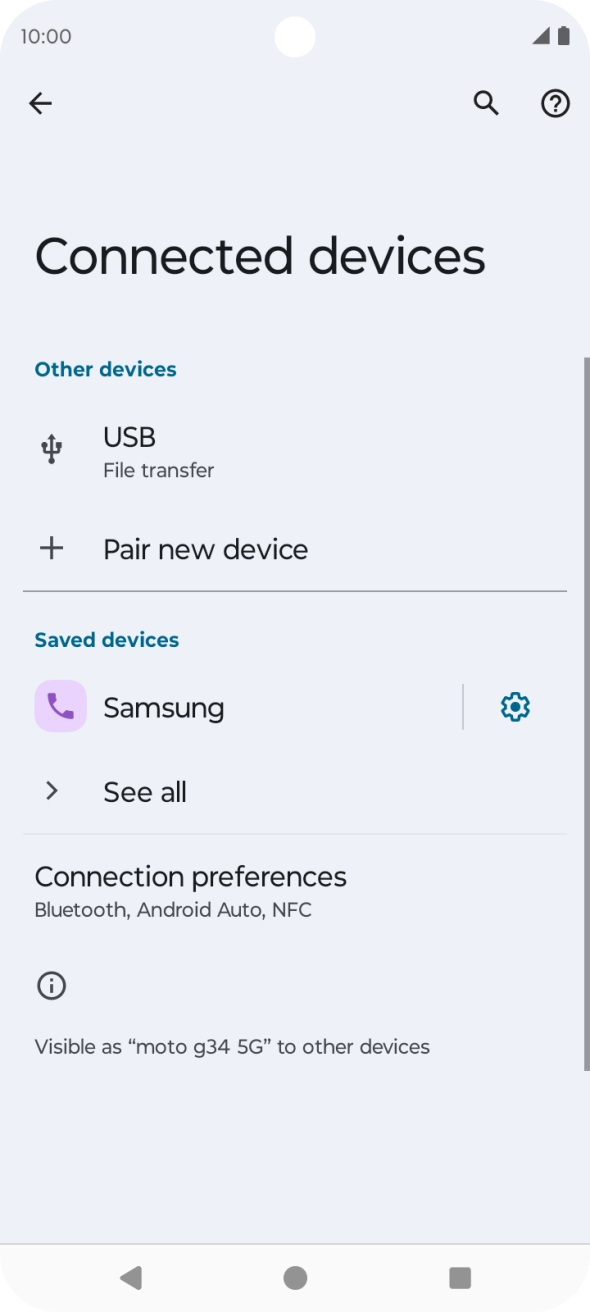The image size is (590, 1312).
Task: Expand See all saved devices
Action: click(x=144, y=790)
